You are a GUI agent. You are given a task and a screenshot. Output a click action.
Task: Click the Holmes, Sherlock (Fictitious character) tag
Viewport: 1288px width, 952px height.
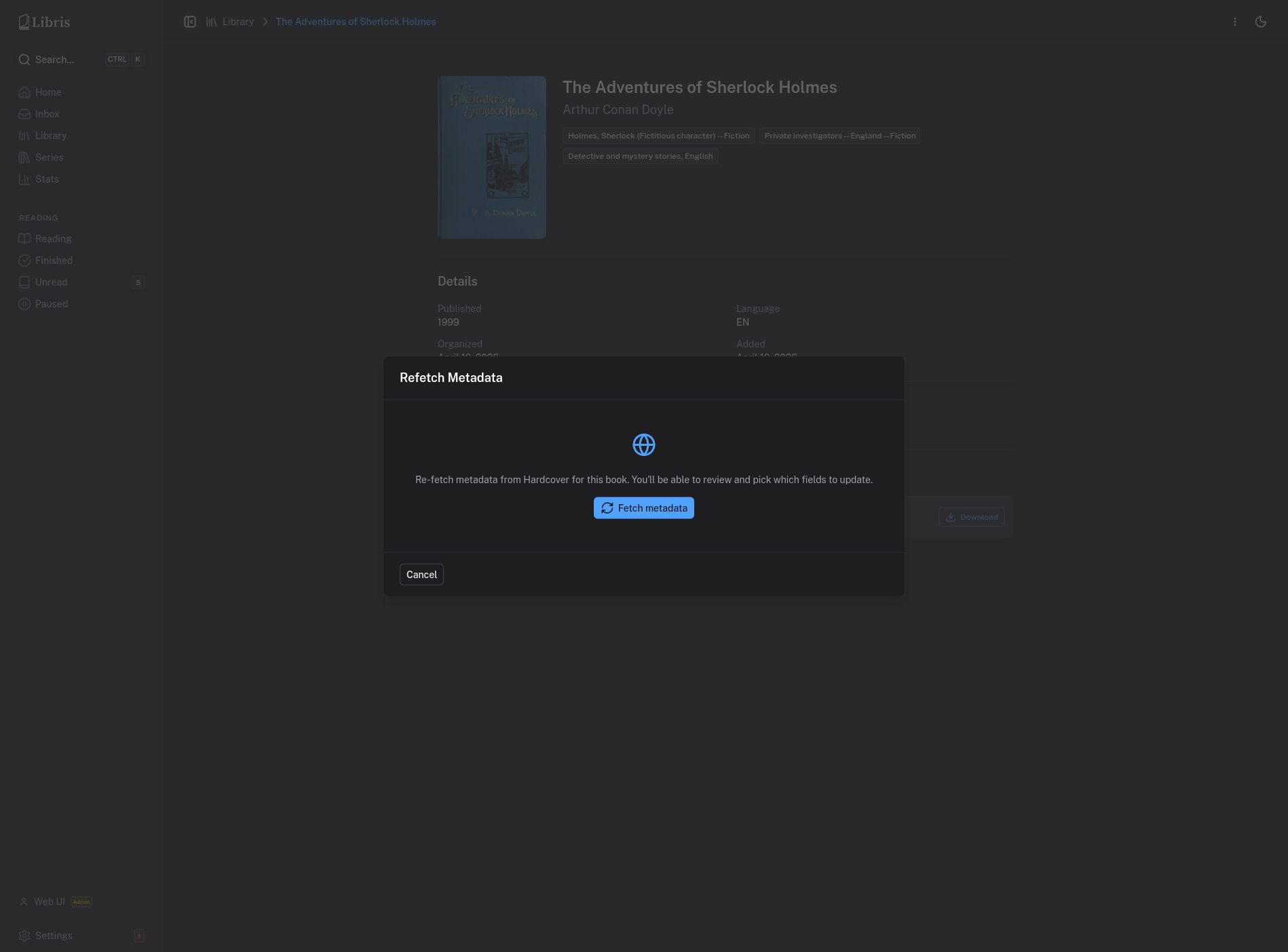click(x=658, y=136)
